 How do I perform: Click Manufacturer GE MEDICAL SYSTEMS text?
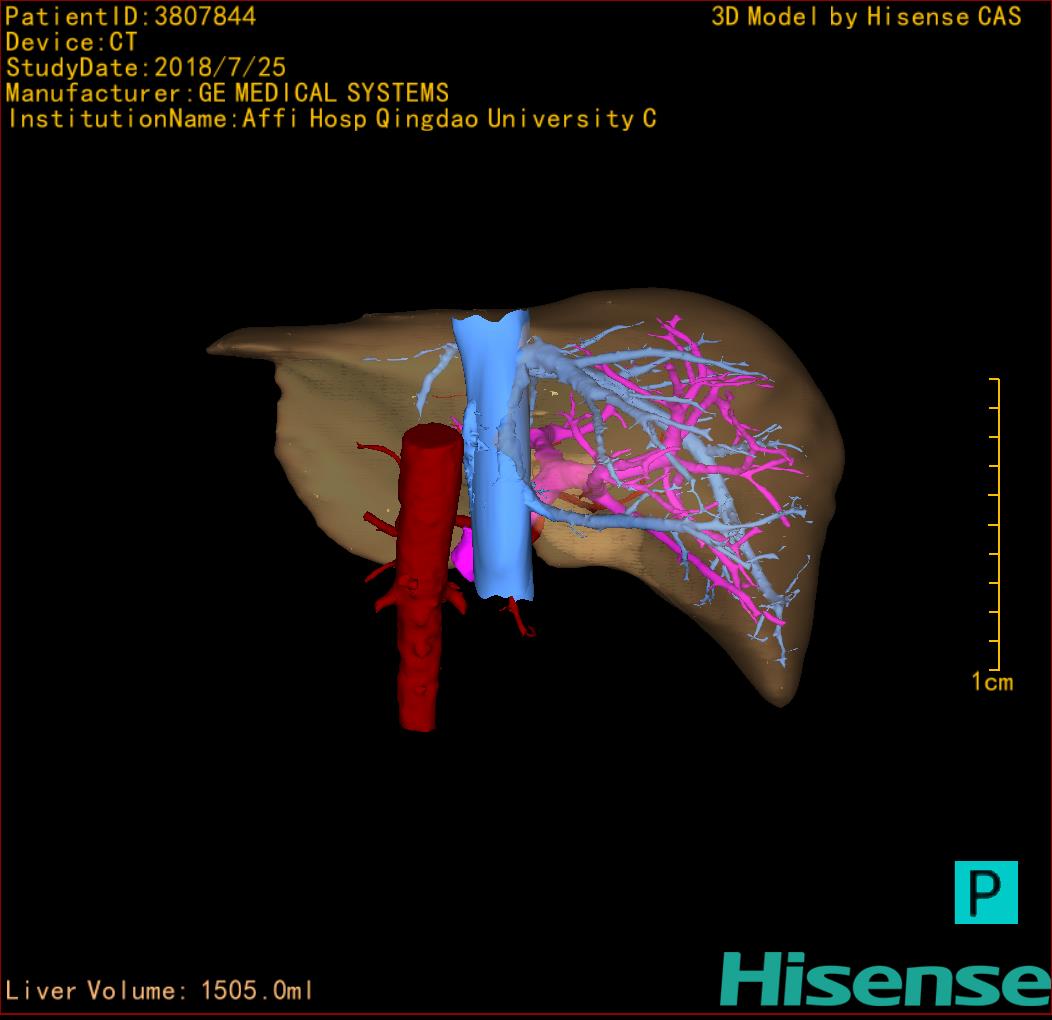227,94
